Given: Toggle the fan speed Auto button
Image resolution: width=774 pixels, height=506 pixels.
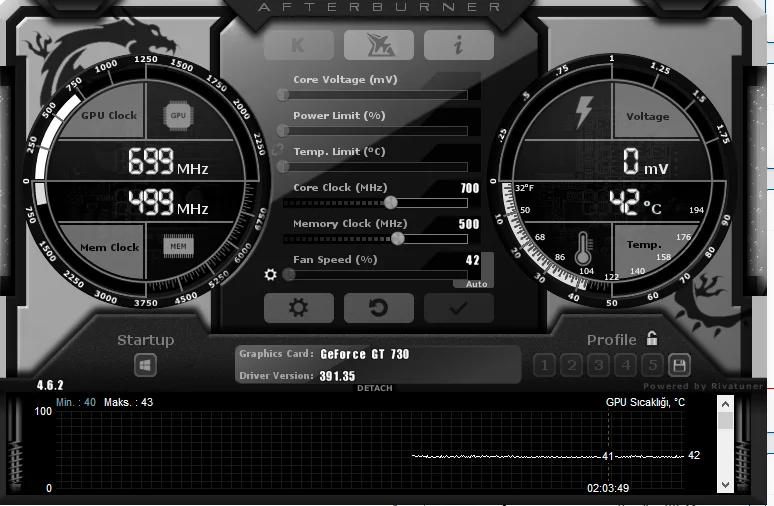Looking at the screenshot, I should coord(476,284).
